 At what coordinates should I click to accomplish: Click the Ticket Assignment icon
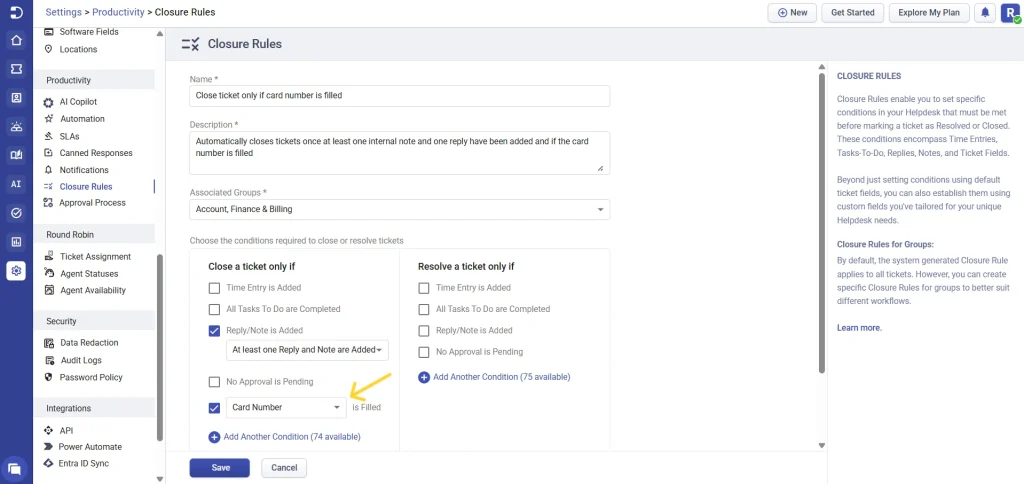pyautogui.click(x=49, y=257)
